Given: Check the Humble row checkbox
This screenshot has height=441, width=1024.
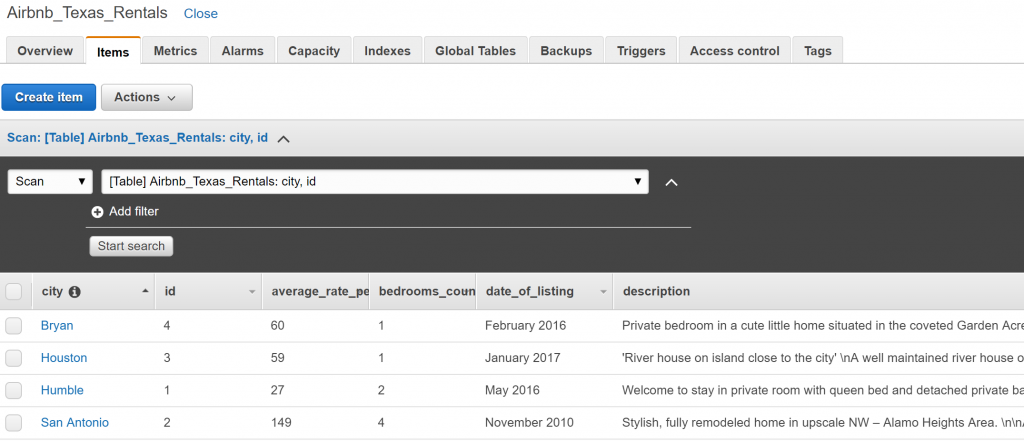Looking at the screenshot, I should coord(14,390).
